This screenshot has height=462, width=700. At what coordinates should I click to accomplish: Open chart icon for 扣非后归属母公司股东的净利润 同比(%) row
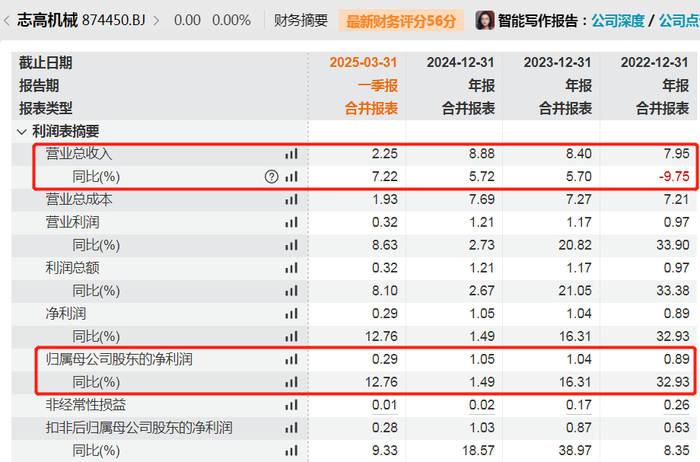coord(292,451)
